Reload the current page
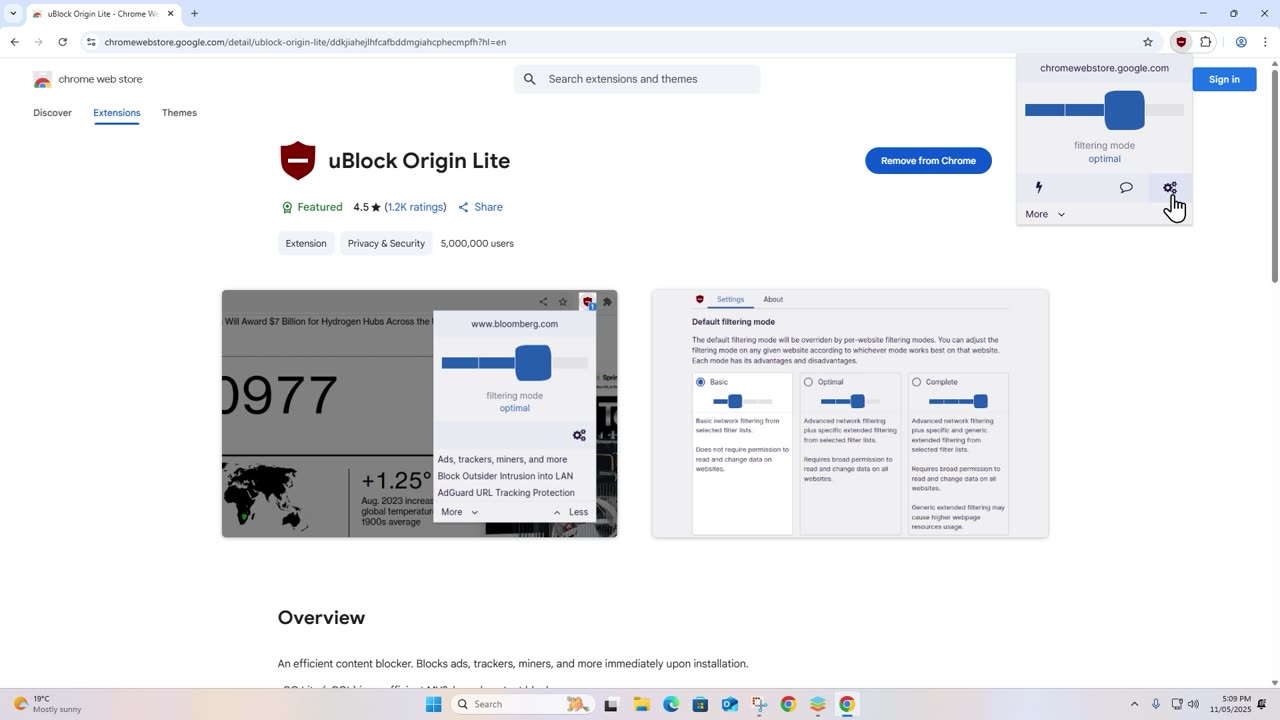Viewport: 1280px width, 720px height. click(62, 42)
